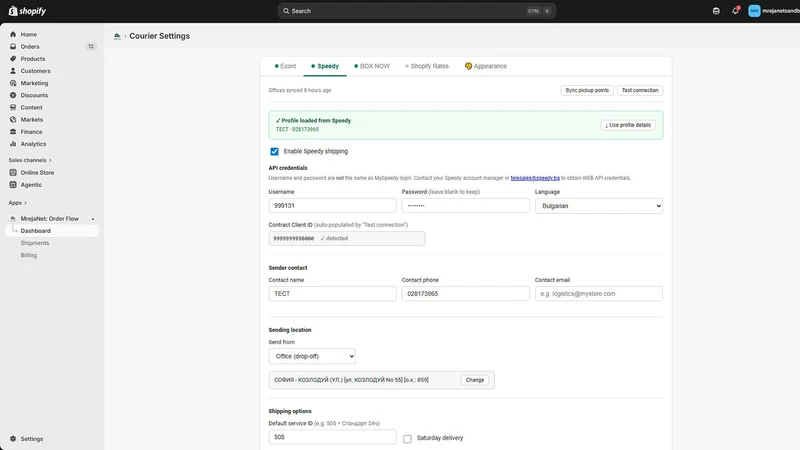
Task: Expand the Sales channels section
Action: click(30, 160)
